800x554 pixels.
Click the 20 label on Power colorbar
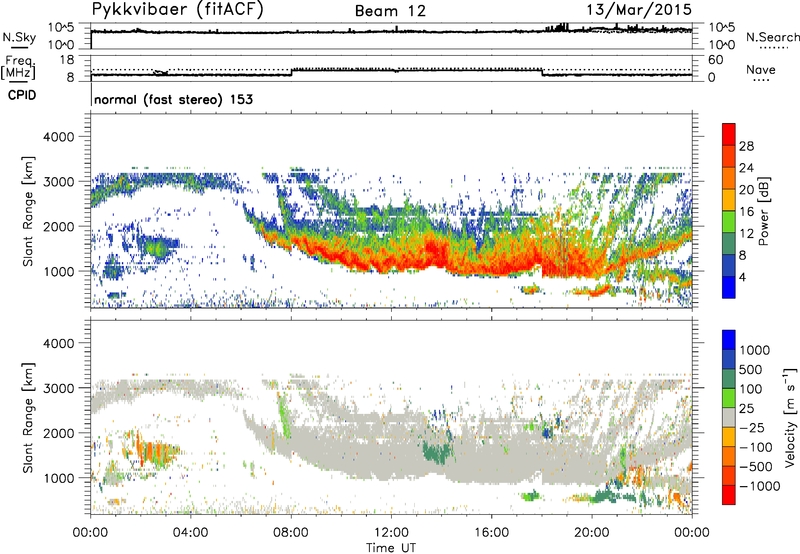(x=746, y=190)
